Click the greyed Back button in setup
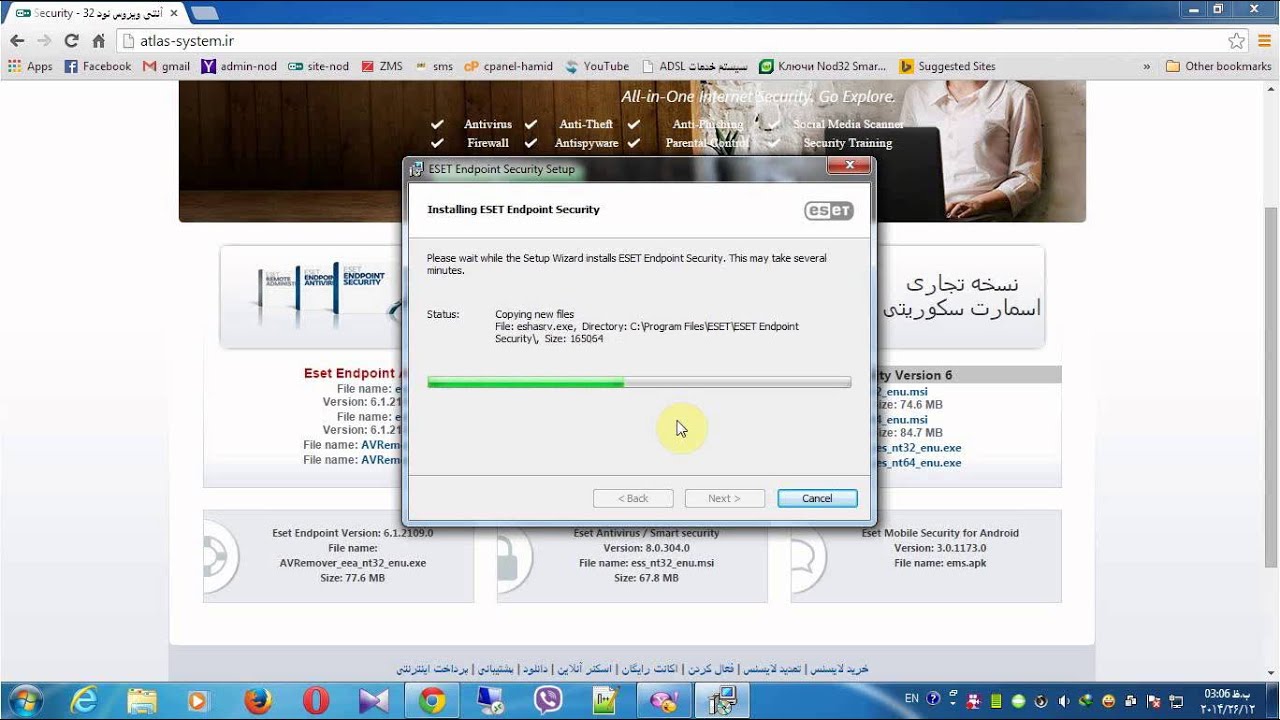 [x=633, y=498]
